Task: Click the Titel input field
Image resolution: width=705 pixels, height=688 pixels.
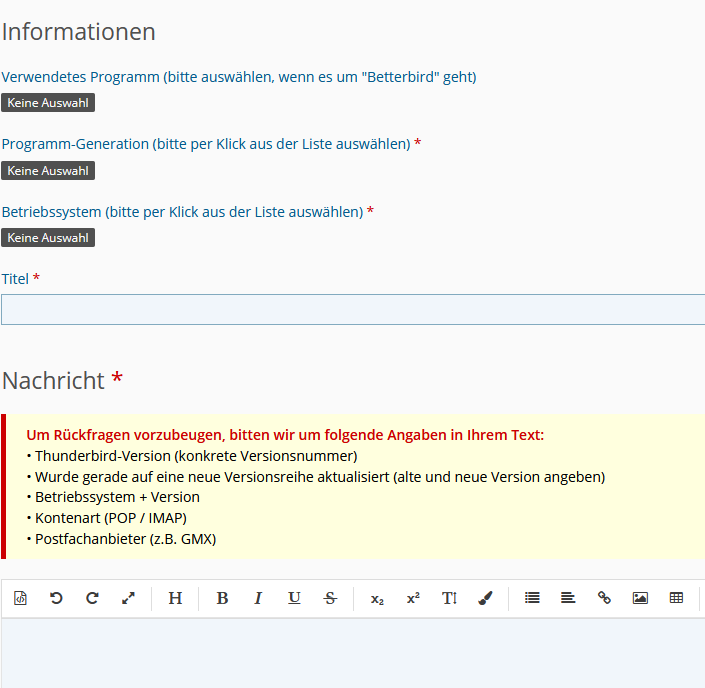Action: click(352, 310)
